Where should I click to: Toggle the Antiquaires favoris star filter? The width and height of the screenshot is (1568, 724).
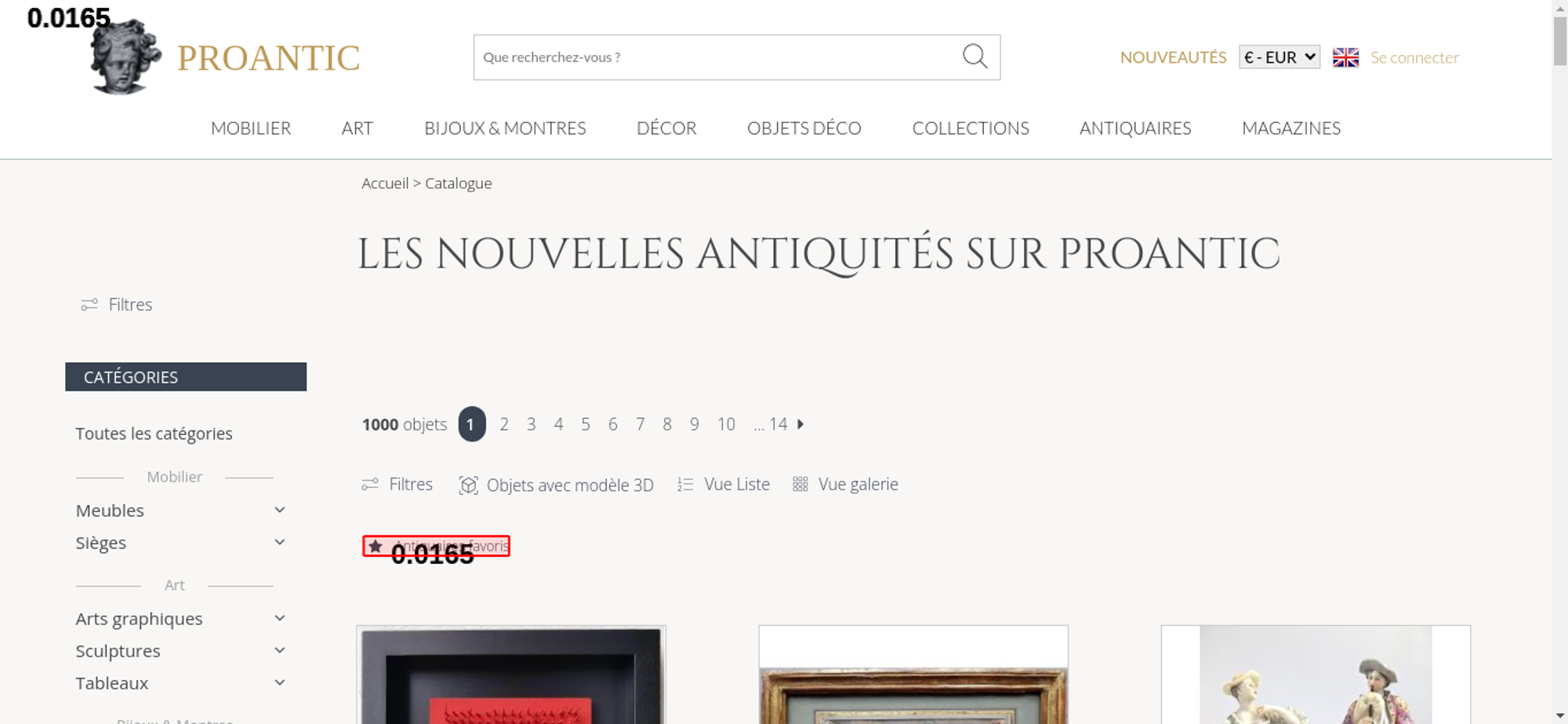click(437, 546)
